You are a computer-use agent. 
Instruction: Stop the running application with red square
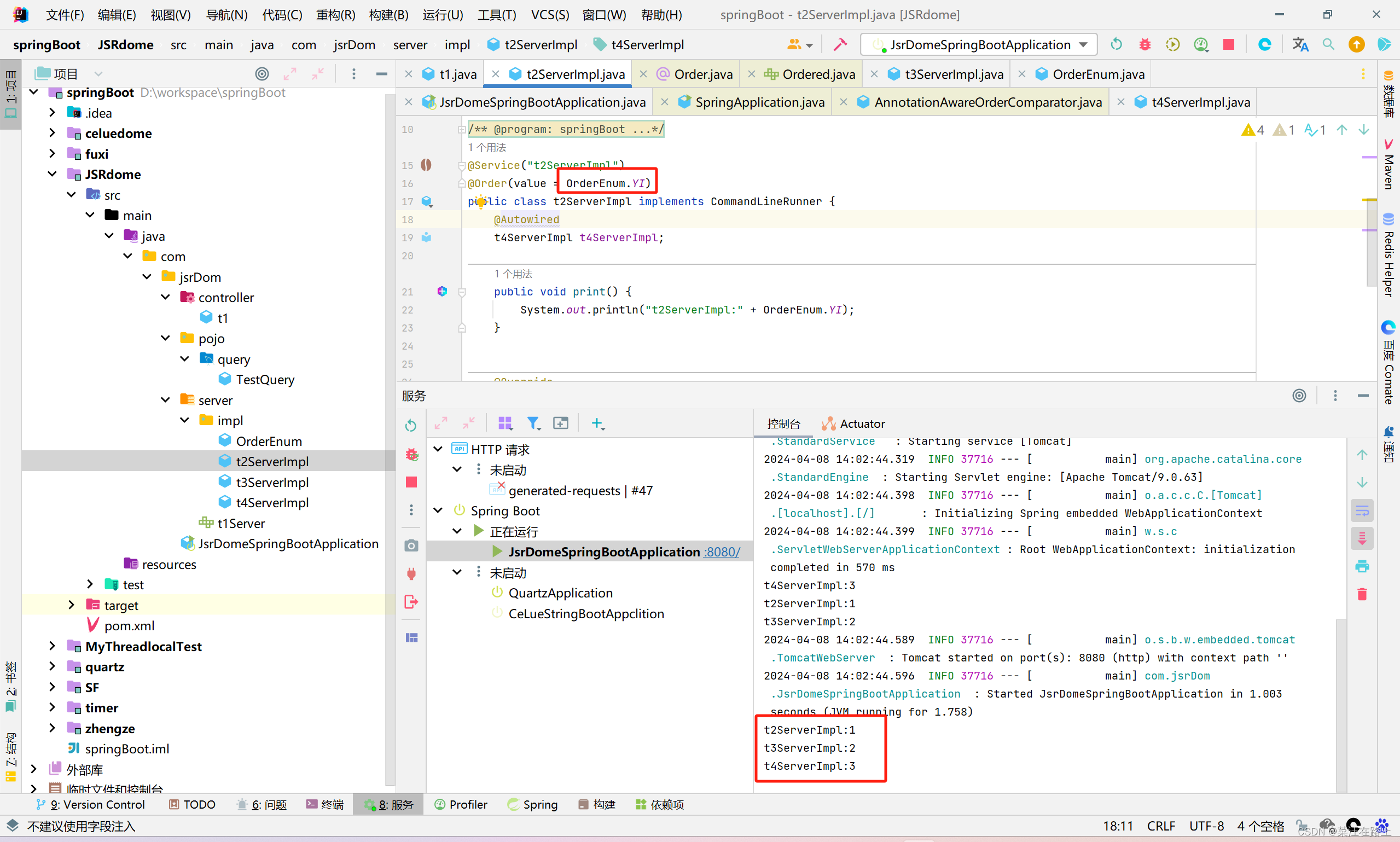(1229, 44)
